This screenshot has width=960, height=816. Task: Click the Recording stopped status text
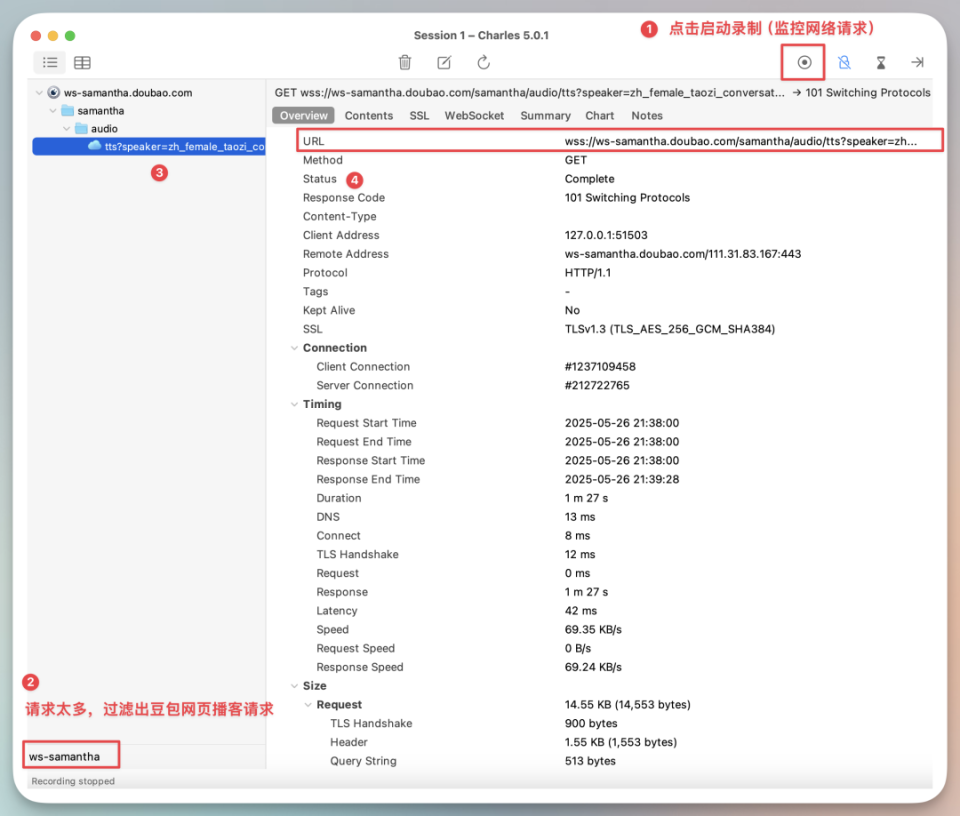73,781
